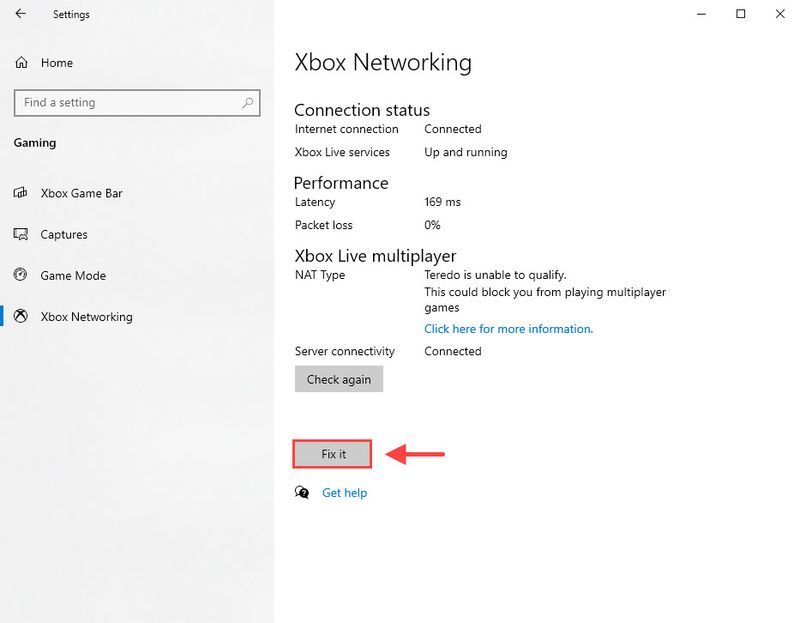Go to Settings Home
The width and height of the screenshot is (800, 623).
click(57, 63)
